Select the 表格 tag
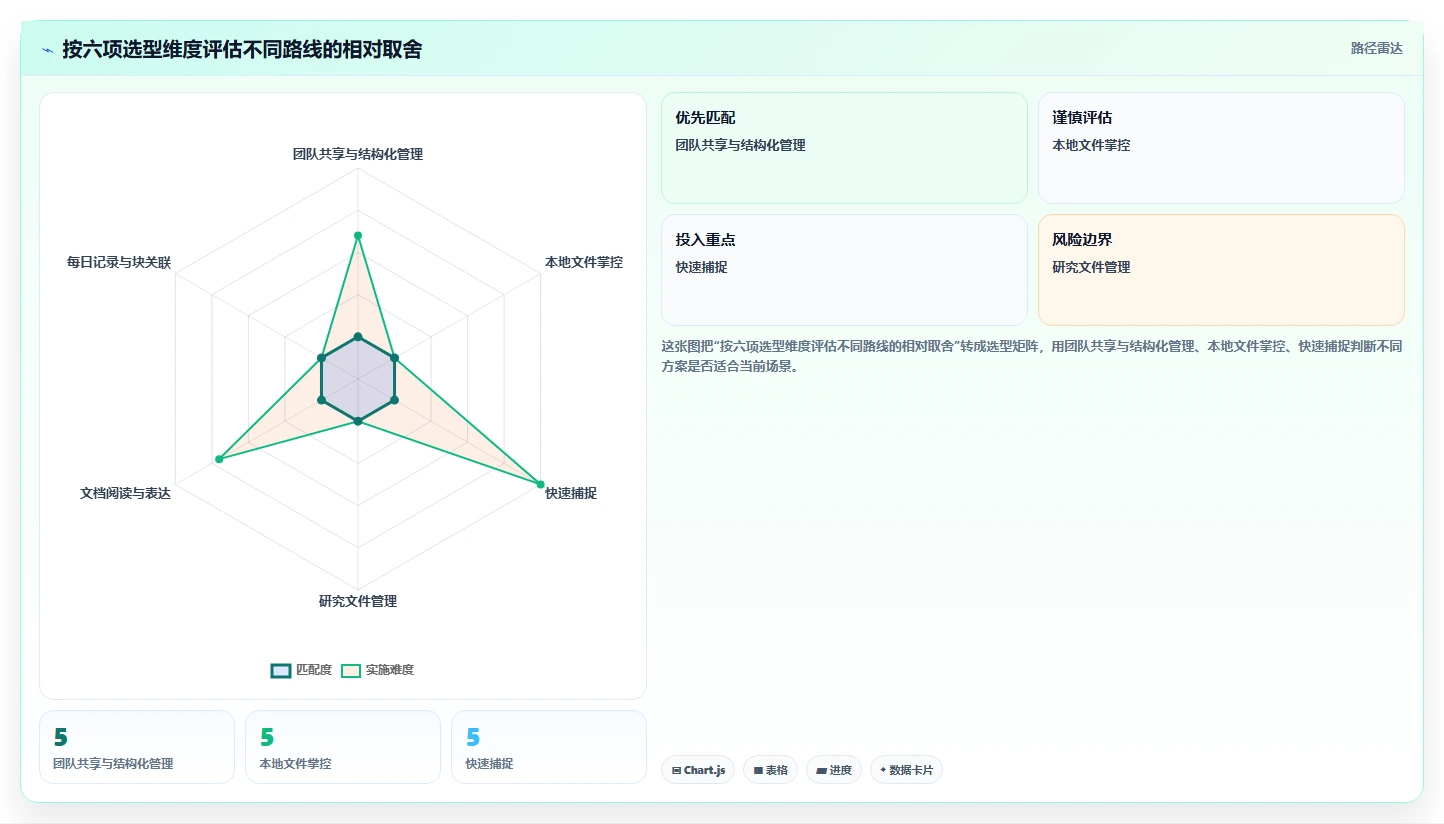 [x=770, y=770]
